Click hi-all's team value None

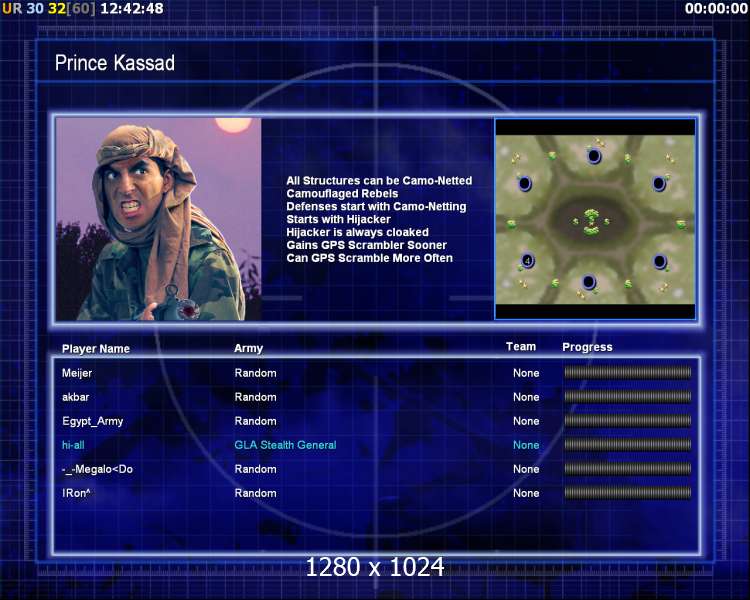(x=526, y=445)
